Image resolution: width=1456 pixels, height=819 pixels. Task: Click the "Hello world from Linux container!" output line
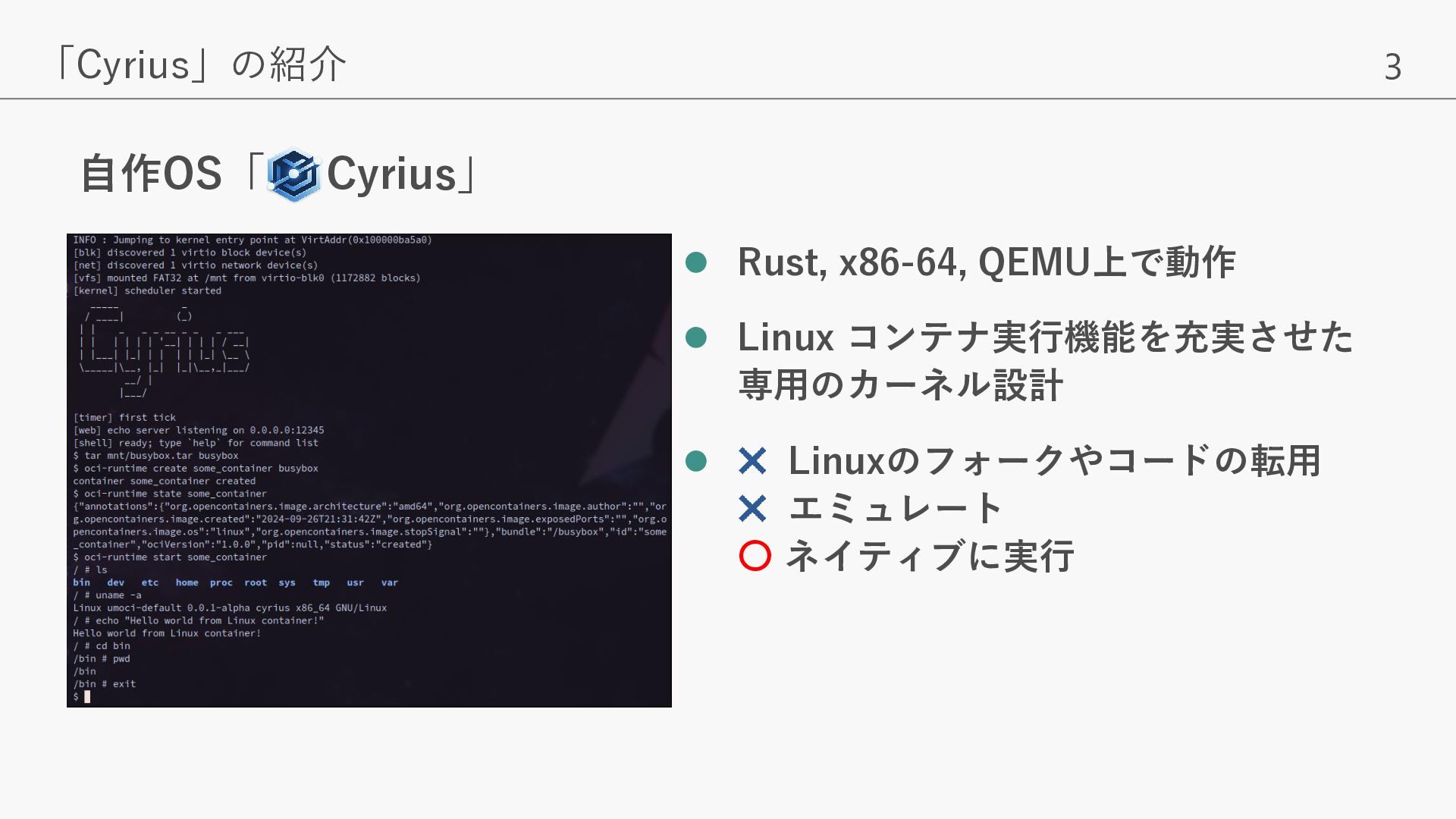(x=167, y=633)
